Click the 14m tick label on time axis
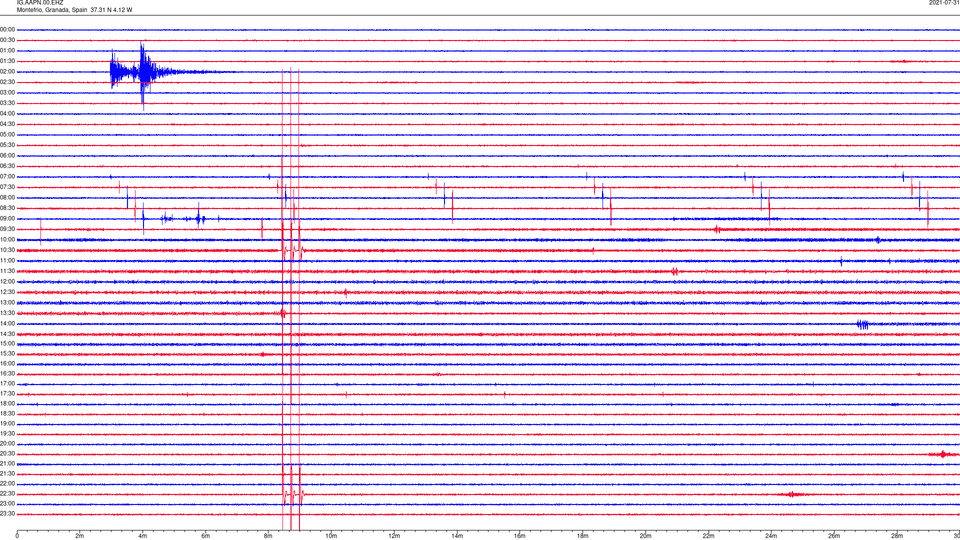Image resolution: width=960 pixels, height=540 pixels. click(x=457, y=536)
